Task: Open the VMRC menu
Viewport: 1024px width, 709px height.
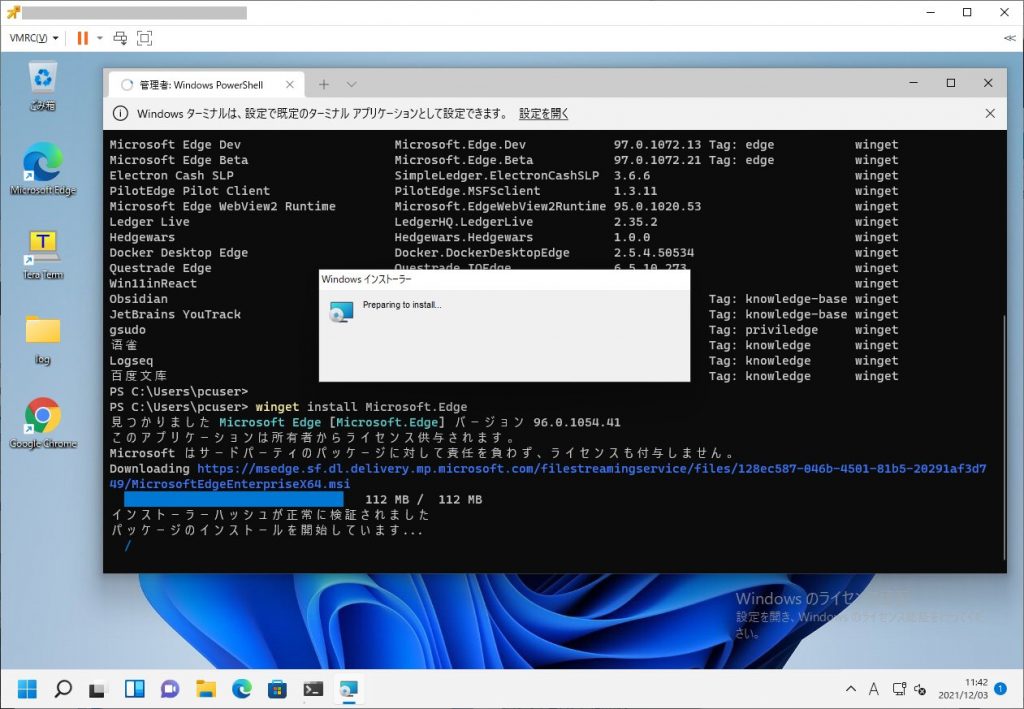Action: [x=34, y=38]
